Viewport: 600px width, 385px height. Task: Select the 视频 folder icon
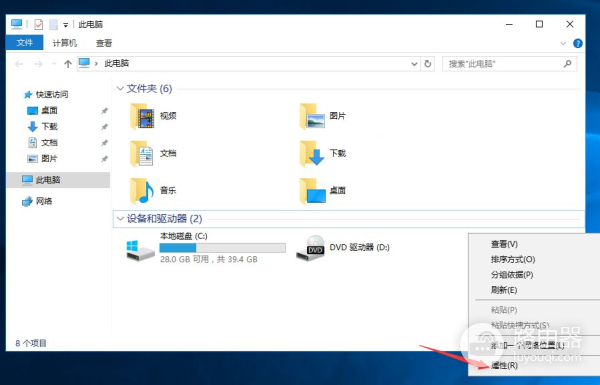coord(142,116)
